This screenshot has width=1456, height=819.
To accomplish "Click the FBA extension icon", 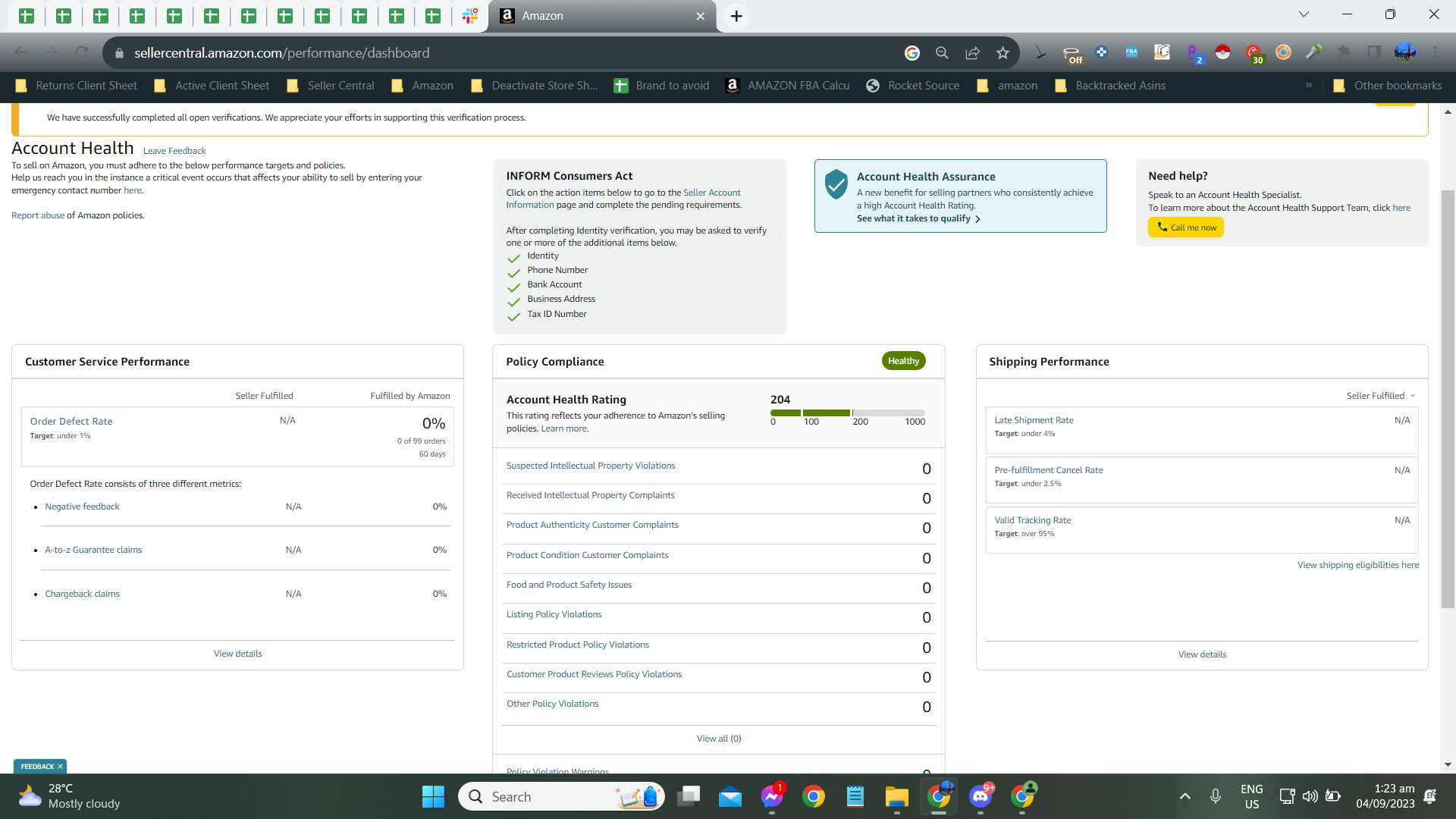I will pos(1131,52).
